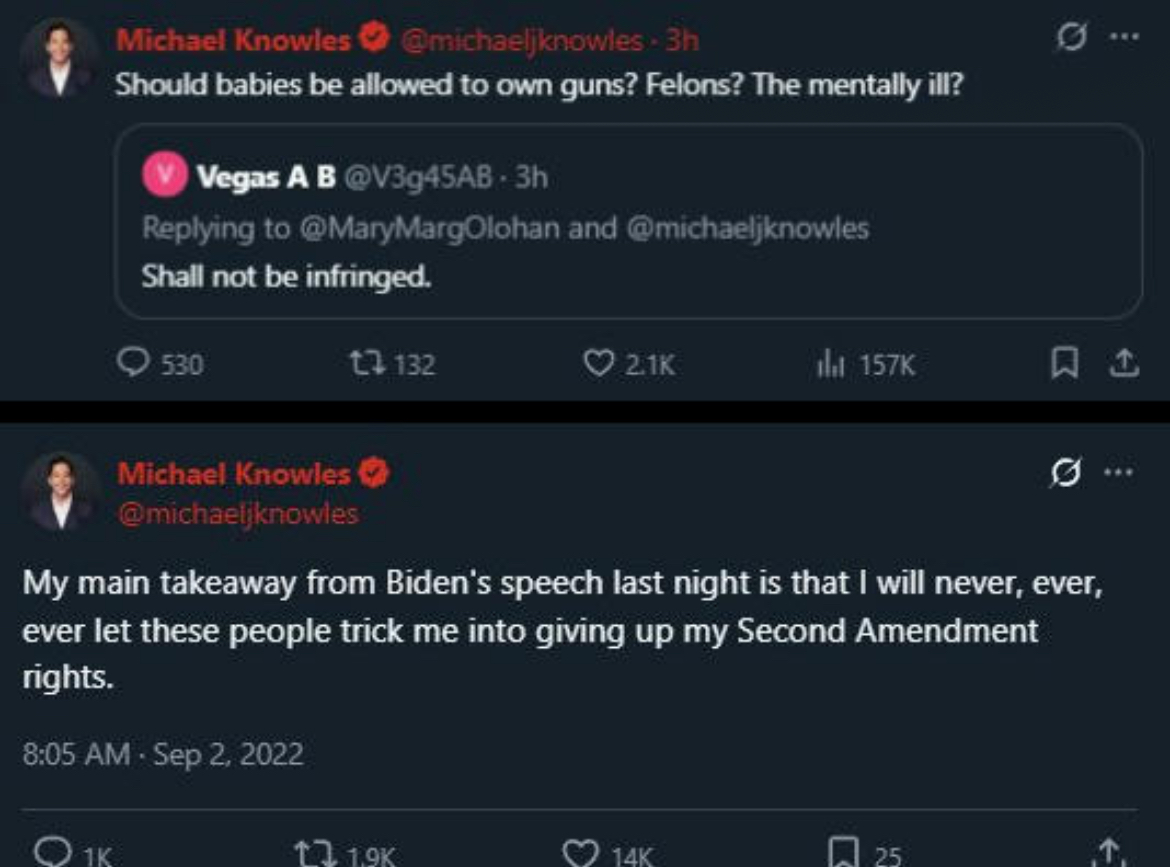Click Michael Knowles name on bottom tweet
The height and width of the screenshot is (867, 1170).
234,473
